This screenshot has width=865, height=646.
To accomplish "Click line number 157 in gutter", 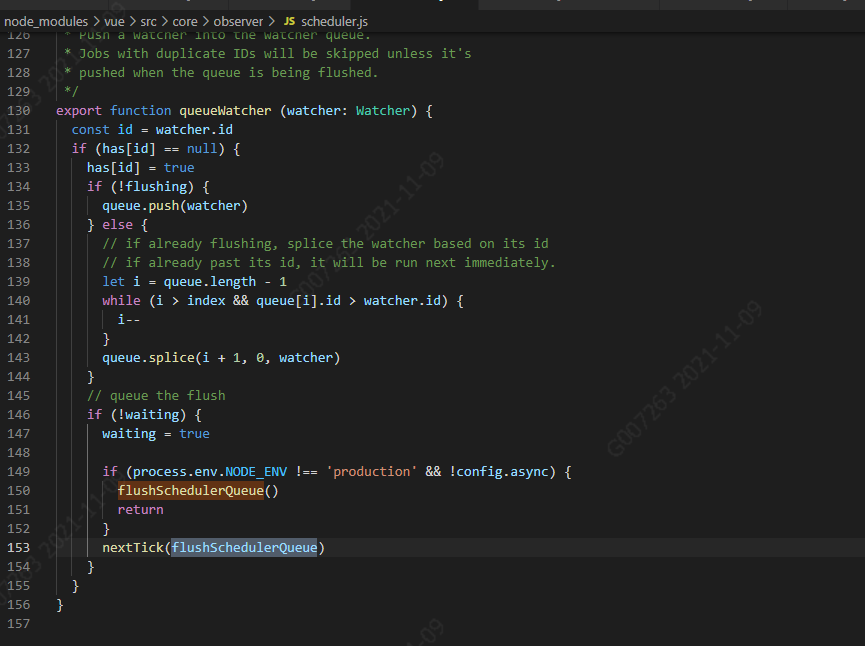I will click(19, 623).
